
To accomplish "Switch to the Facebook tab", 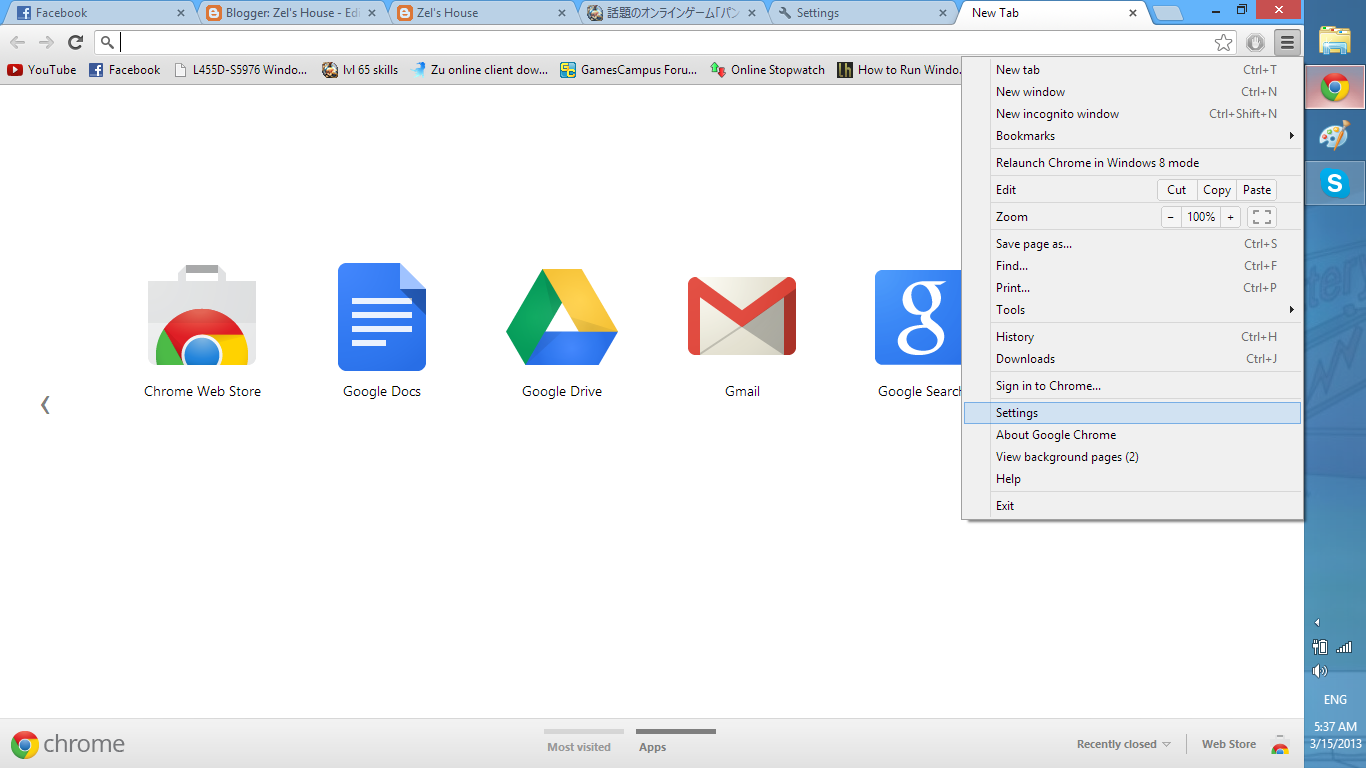I will click(99, 13).
